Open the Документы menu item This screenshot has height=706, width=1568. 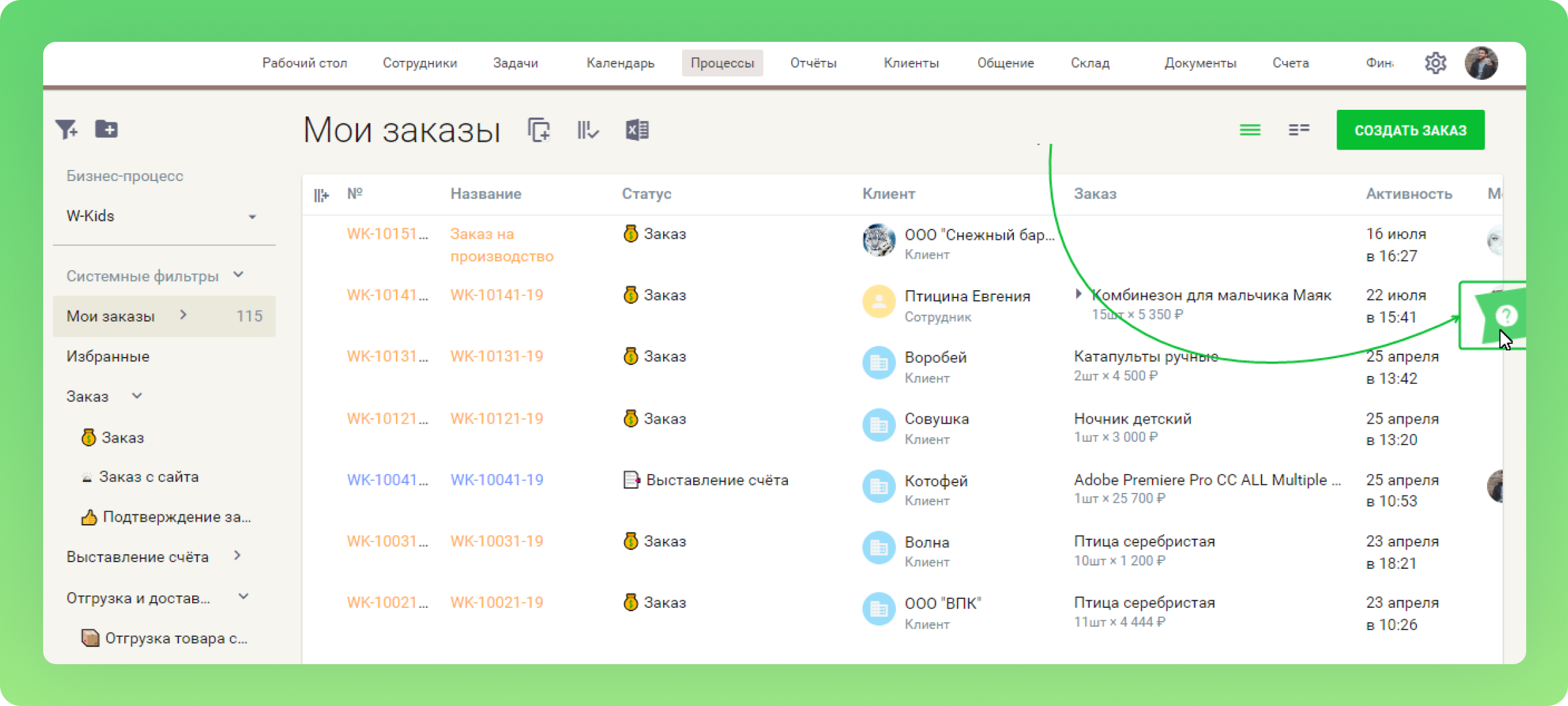point(1200,63)
